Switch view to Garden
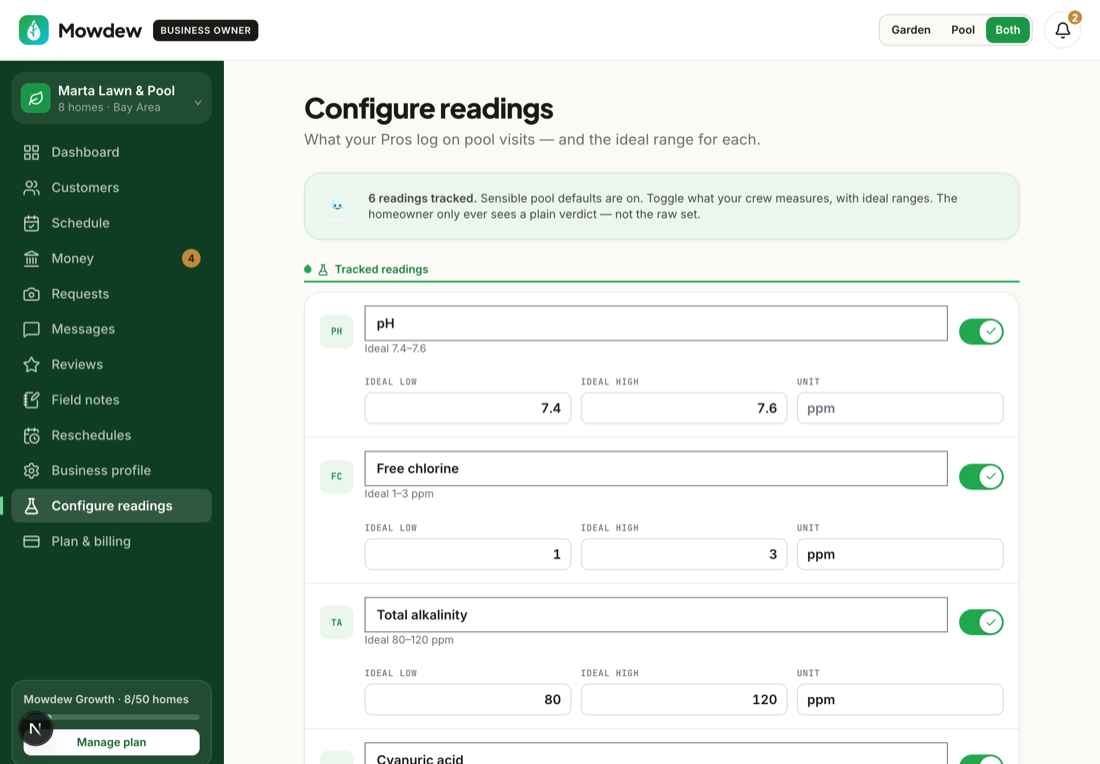1100x764 pixels. (x=911, y=30)
